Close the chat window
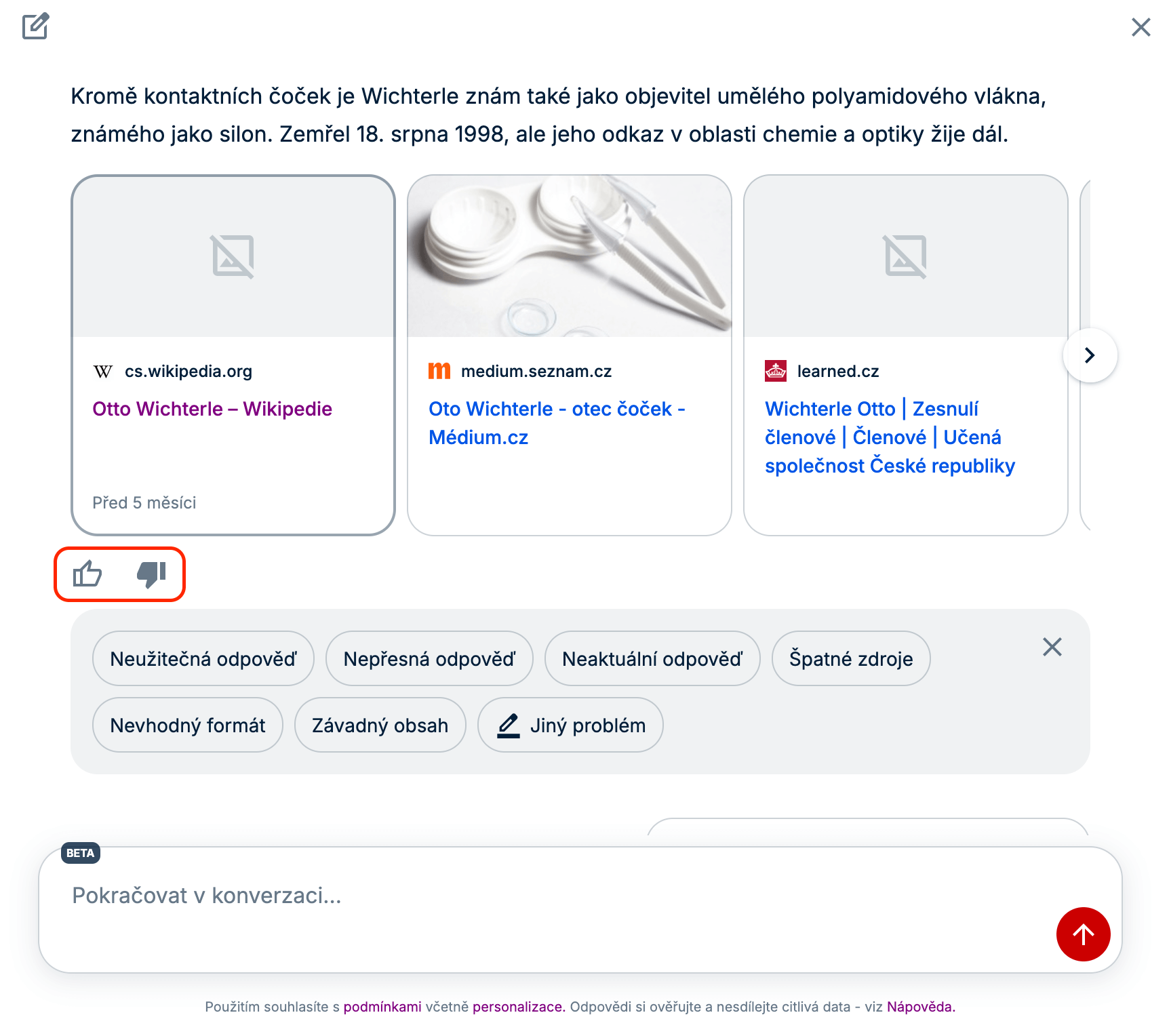The width and height of the screenshot is (1169, 1036). (x=1141, y=27)
